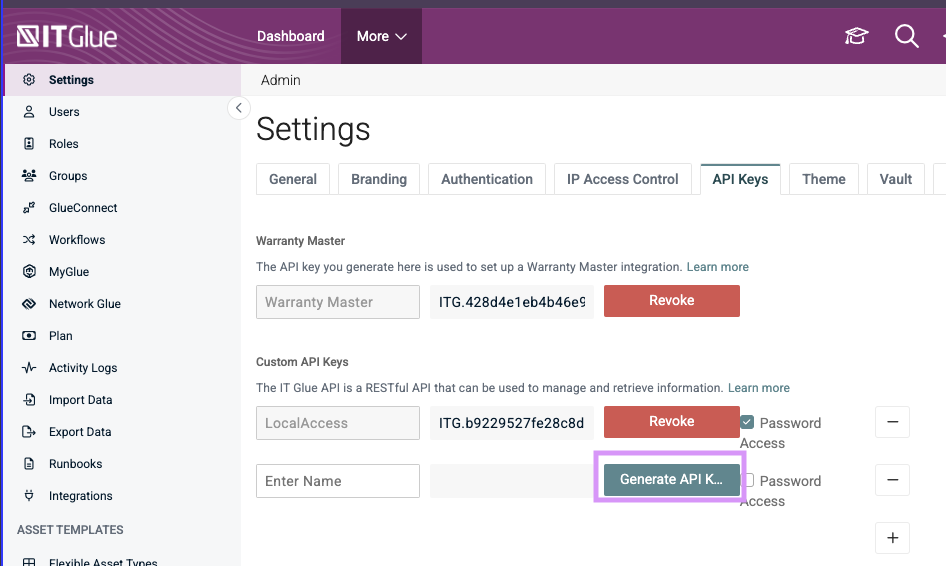
Task: Collapse the left sidebar with the chevron
Action: coord(238,108)
